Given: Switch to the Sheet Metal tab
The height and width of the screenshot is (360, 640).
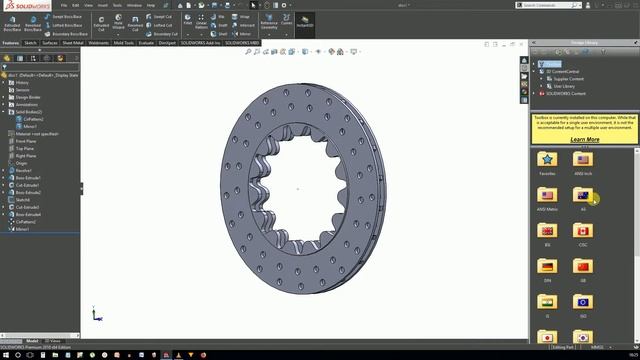Looking at the screenshot, I should click(x=73, y=43).
